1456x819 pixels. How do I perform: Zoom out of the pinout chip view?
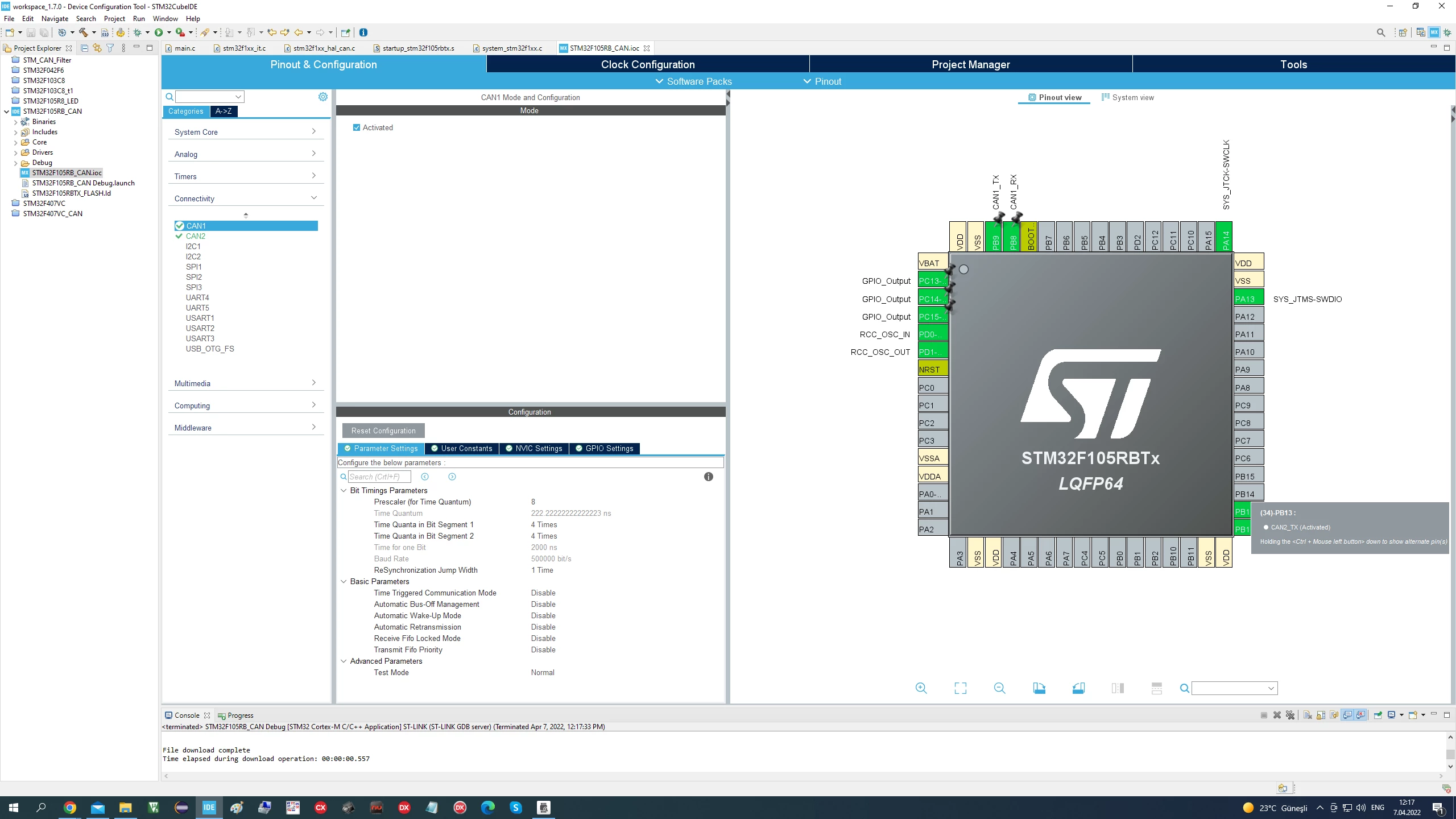[x=999, y=688]
